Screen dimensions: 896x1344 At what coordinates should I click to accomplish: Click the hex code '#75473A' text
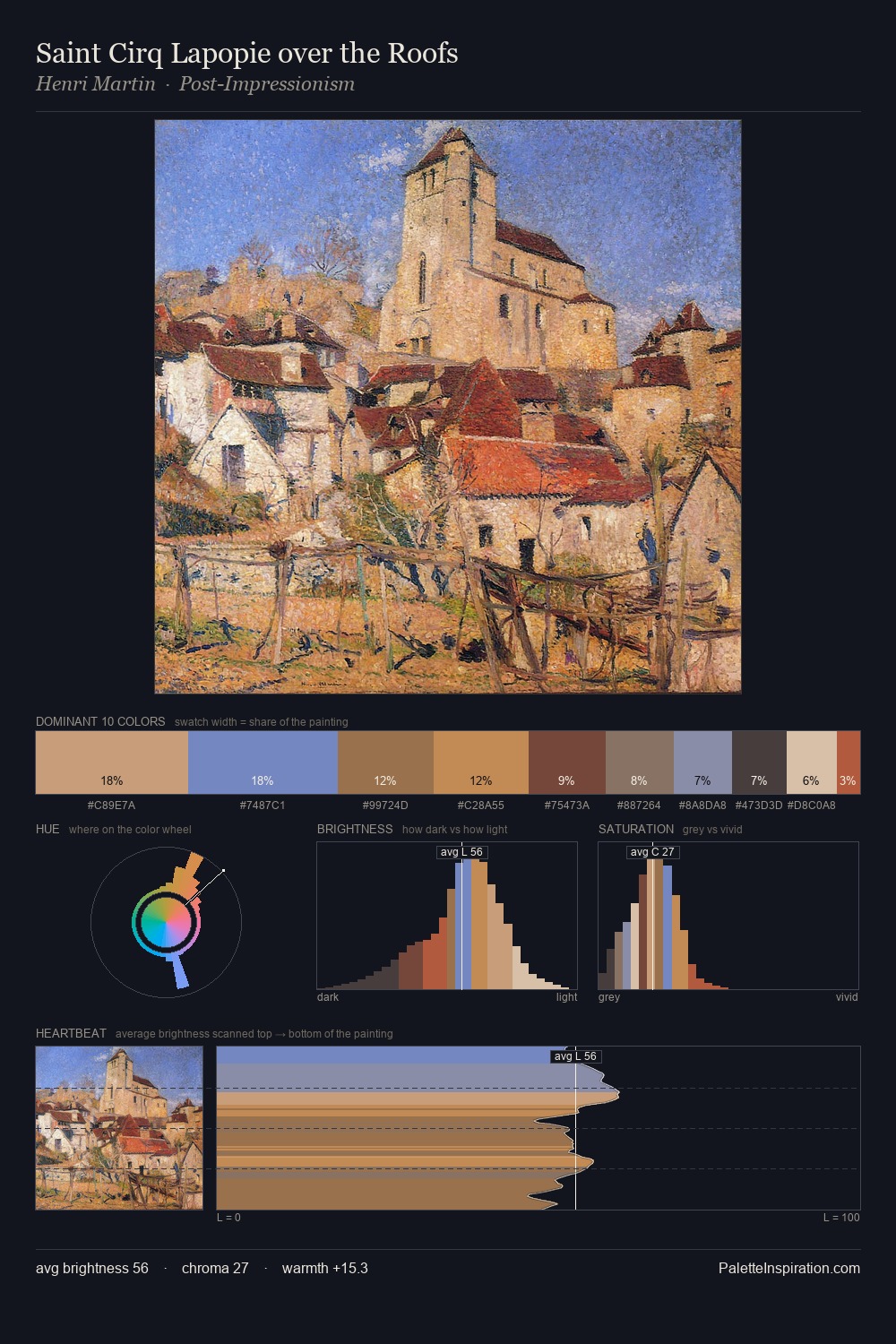(x=567, y=806)
